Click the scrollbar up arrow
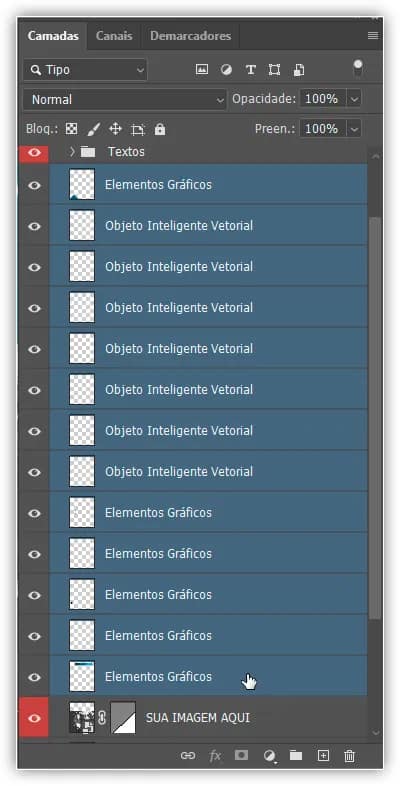 click(375, 156)
